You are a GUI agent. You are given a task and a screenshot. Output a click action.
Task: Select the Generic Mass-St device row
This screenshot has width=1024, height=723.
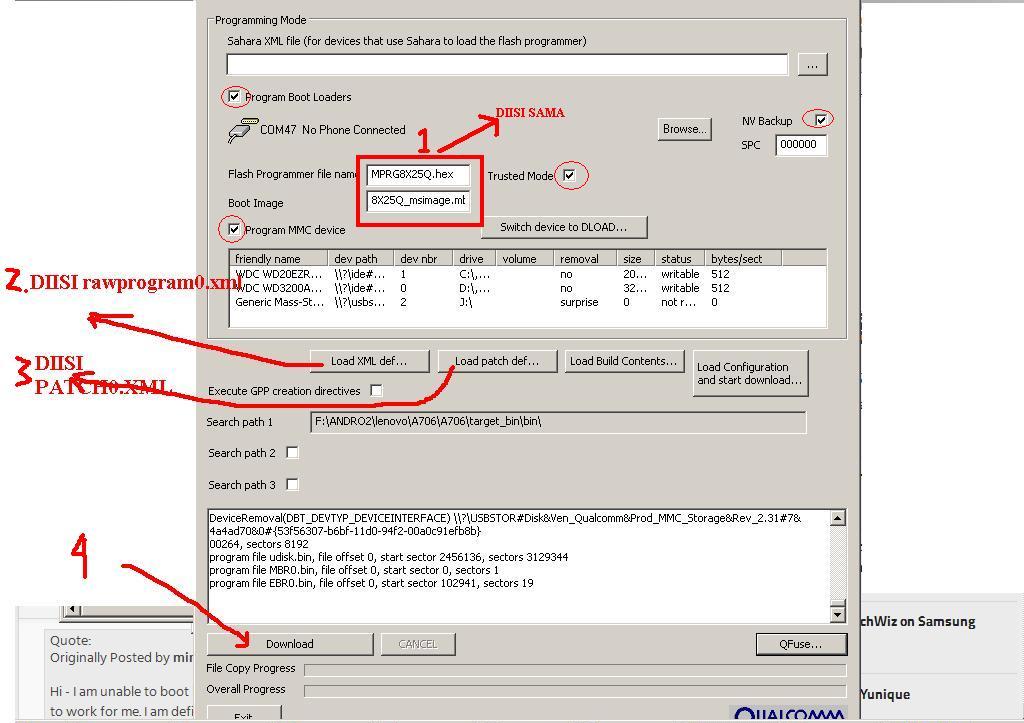pos(528,302)
